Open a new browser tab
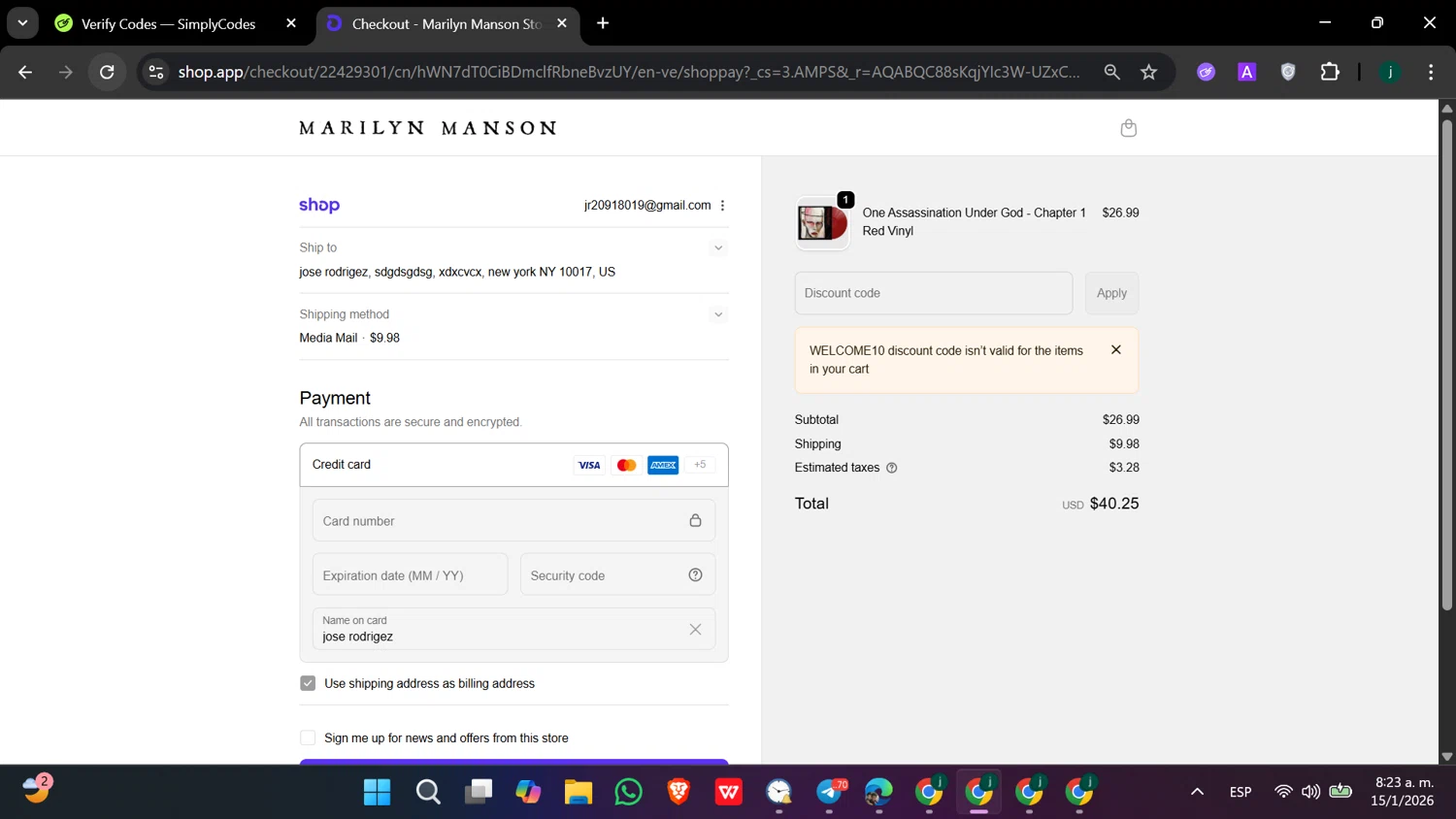This screenshot has height=819, width=1456. pos(603,23)
